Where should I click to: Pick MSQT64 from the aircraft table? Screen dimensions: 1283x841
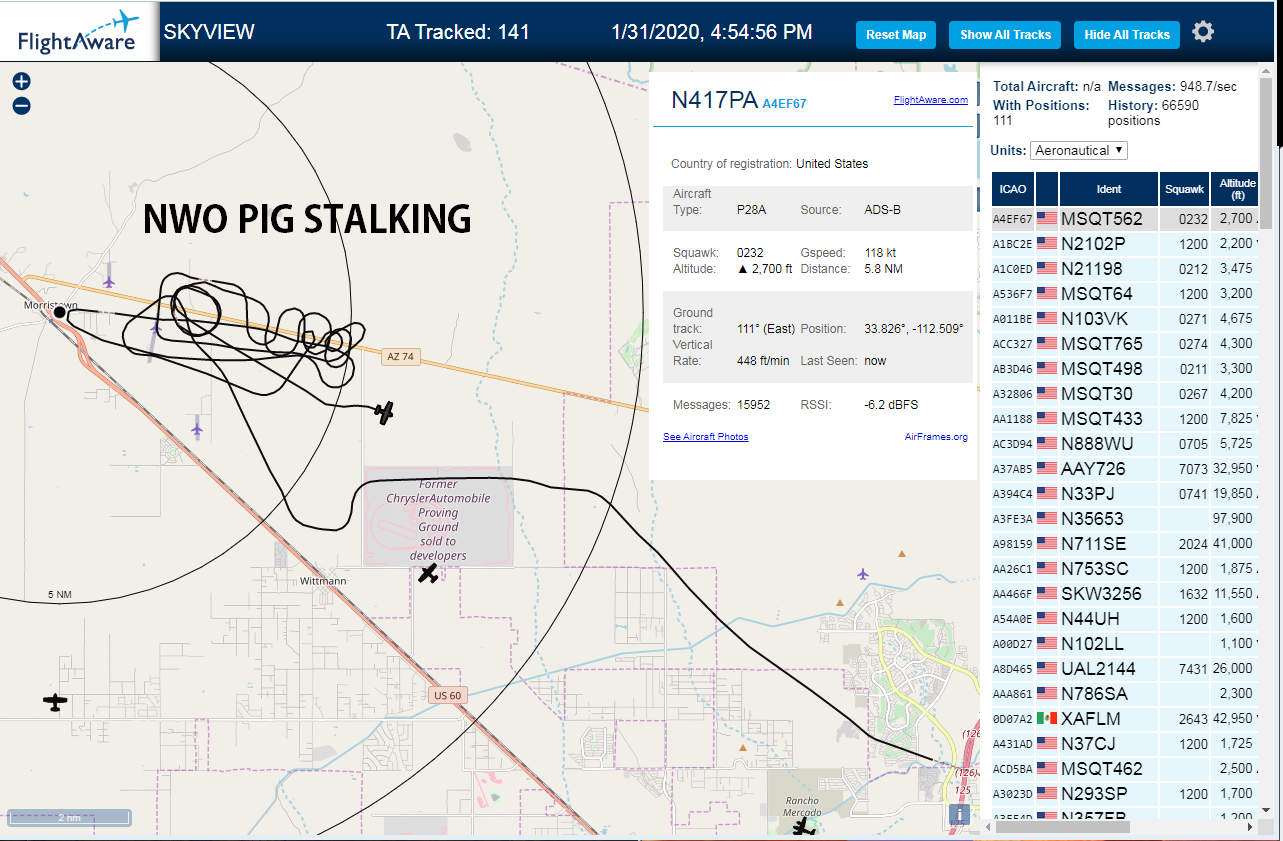click(x=1097, y=294)
